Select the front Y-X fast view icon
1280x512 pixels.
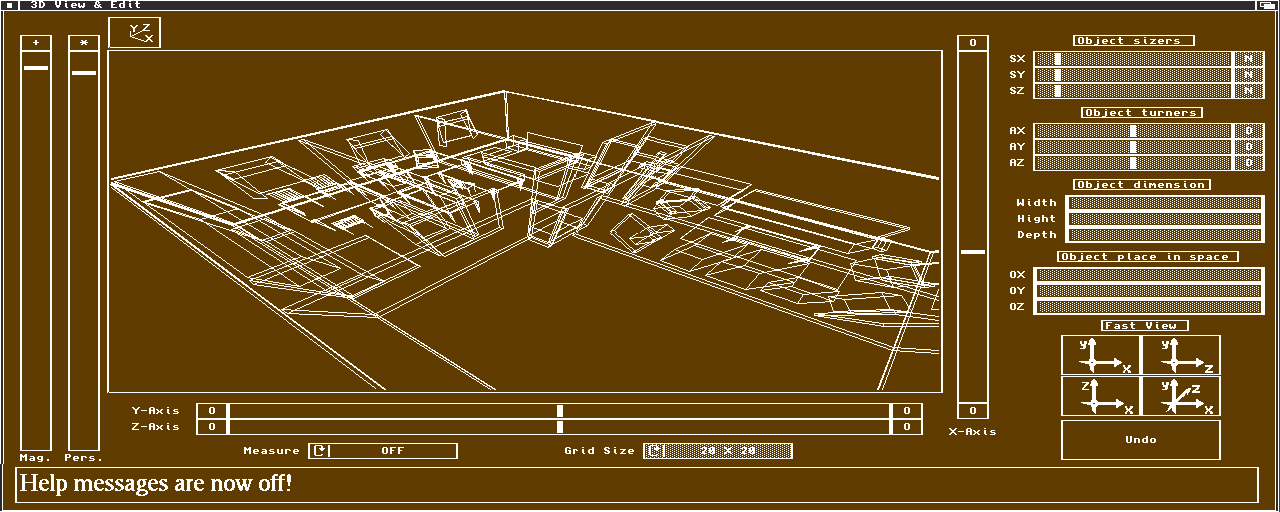pyautogui.click(x=1100, y=355)
